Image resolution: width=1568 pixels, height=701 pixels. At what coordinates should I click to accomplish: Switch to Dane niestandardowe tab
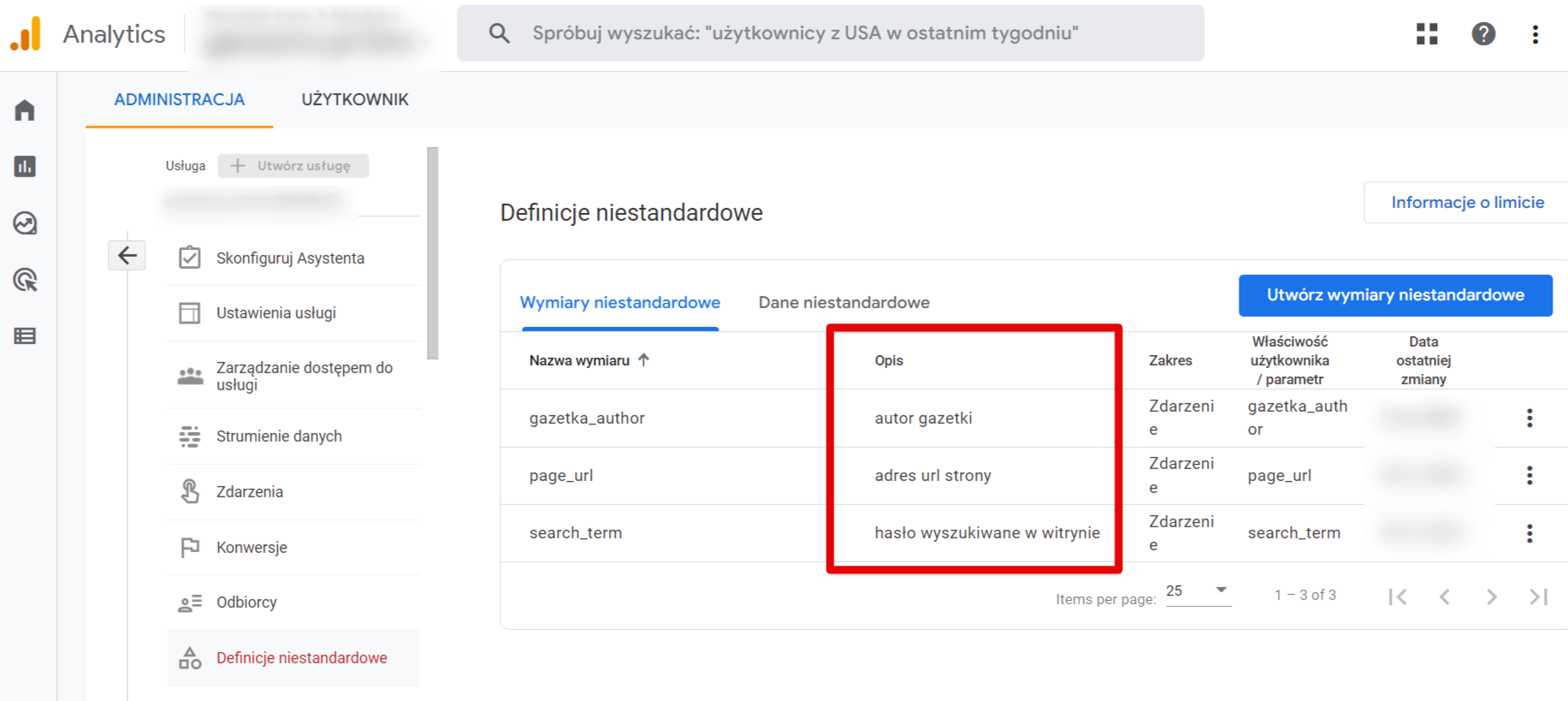[x=843, y=302]
